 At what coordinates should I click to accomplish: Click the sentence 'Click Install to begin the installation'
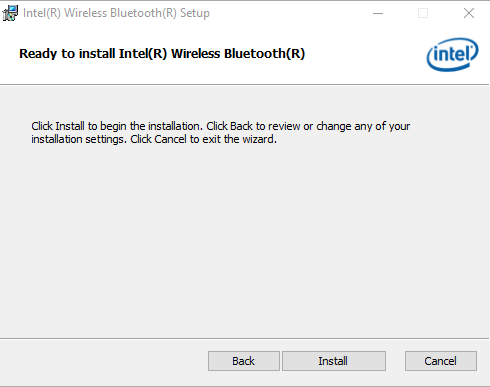click(117, 126)
